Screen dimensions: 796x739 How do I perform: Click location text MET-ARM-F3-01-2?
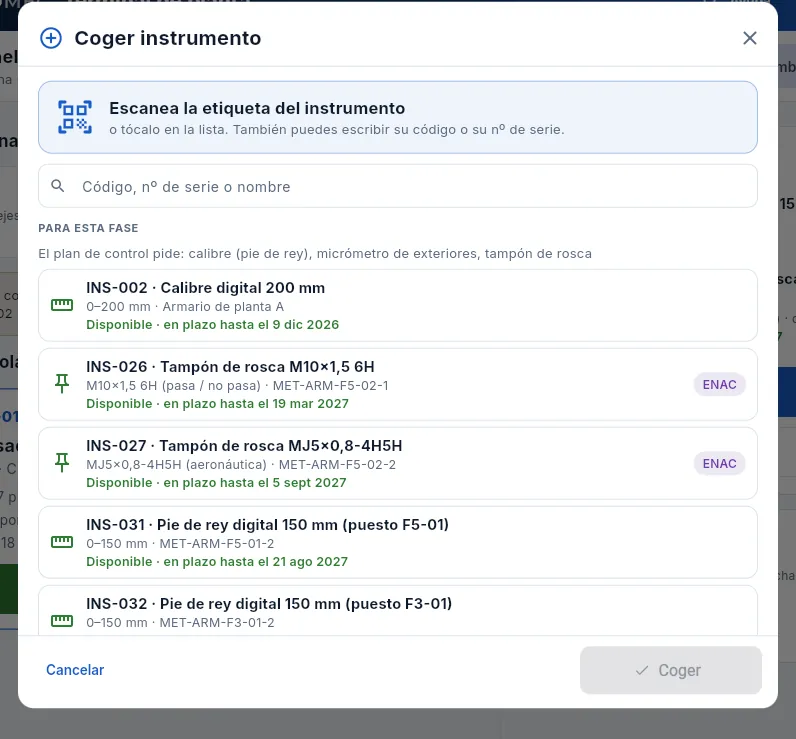217,623
